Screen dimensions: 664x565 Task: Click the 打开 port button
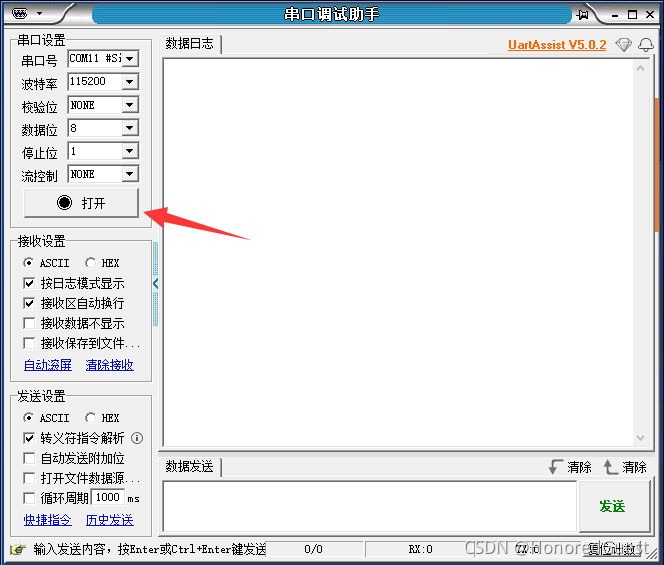coord(81,203)
